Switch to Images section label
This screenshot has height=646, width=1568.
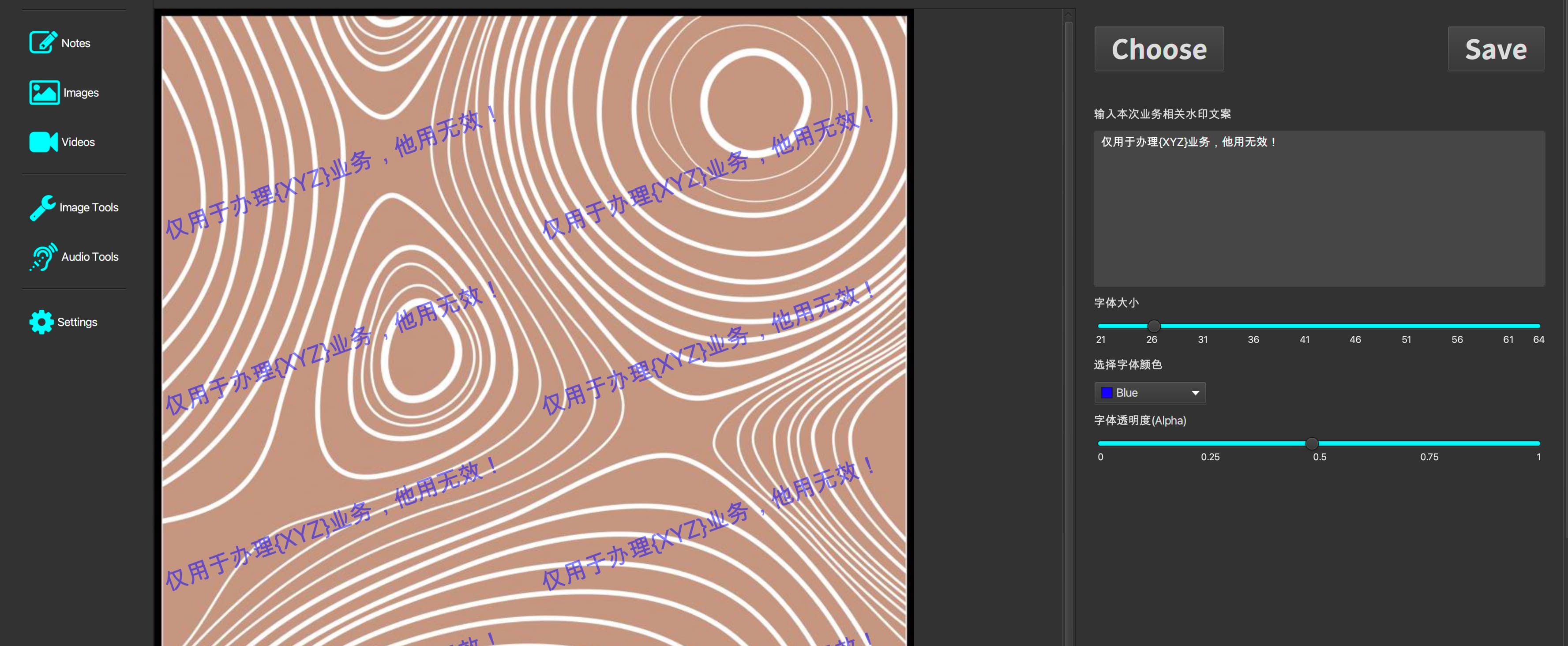pyautogui.click(x=81, y=93)
